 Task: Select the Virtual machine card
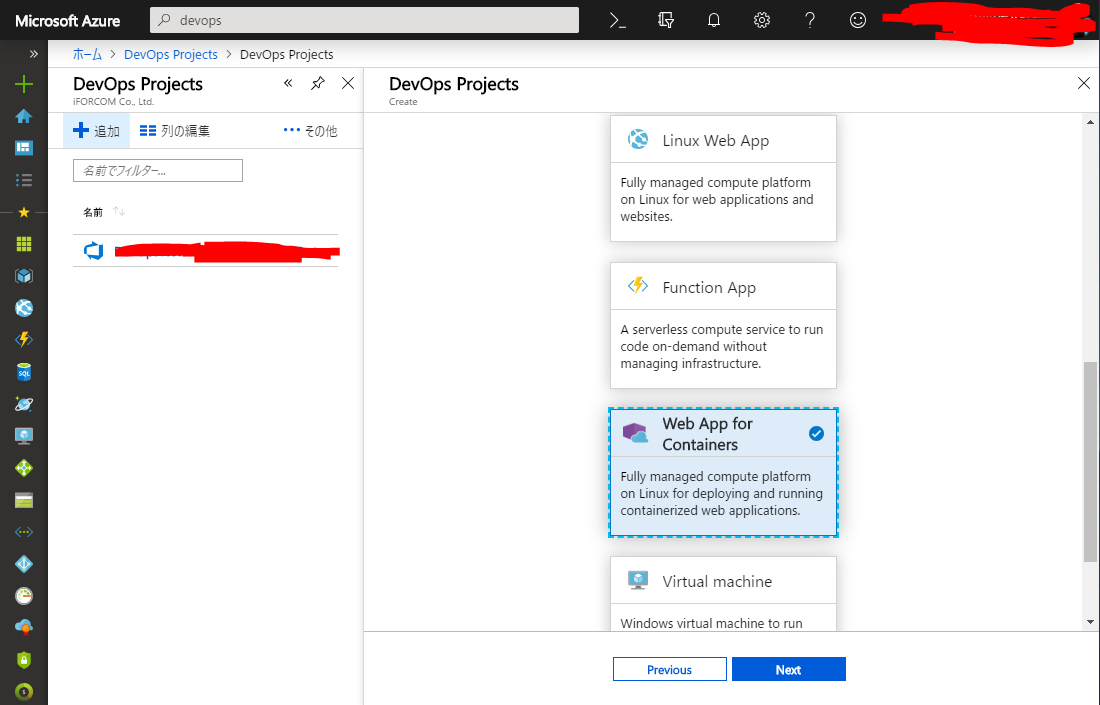(723, 593)
